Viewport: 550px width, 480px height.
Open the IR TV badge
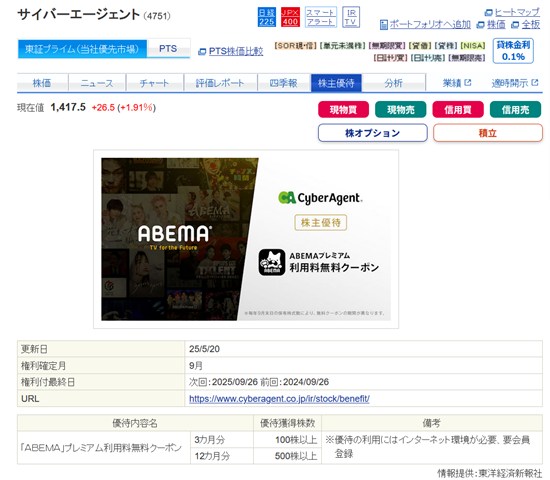351,17
